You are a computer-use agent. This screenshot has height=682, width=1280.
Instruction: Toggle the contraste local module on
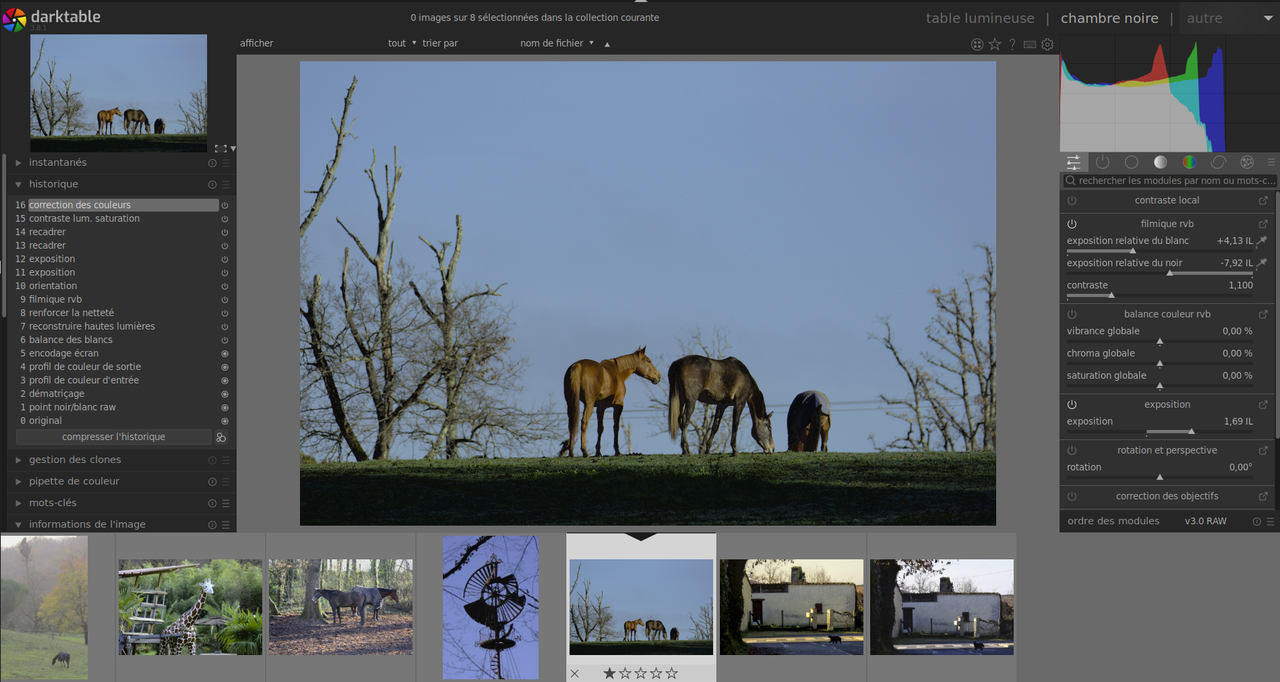point(1072,201)
